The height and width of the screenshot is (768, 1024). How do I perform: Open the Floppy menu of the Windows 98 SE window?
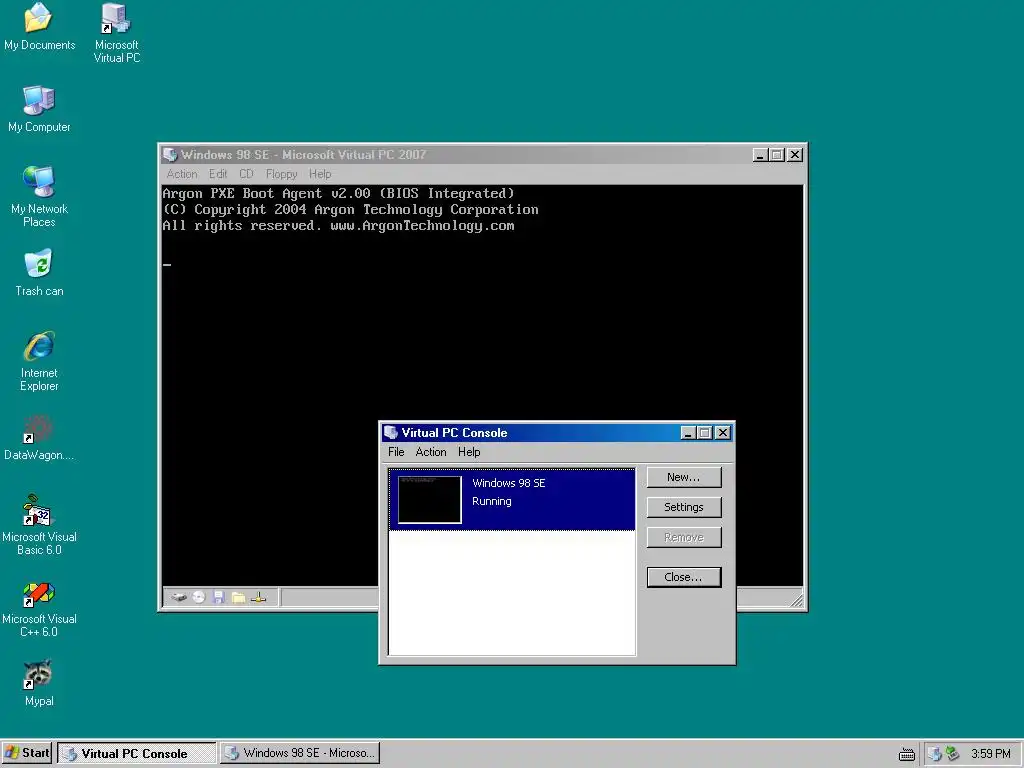click(x=281, y=174)
